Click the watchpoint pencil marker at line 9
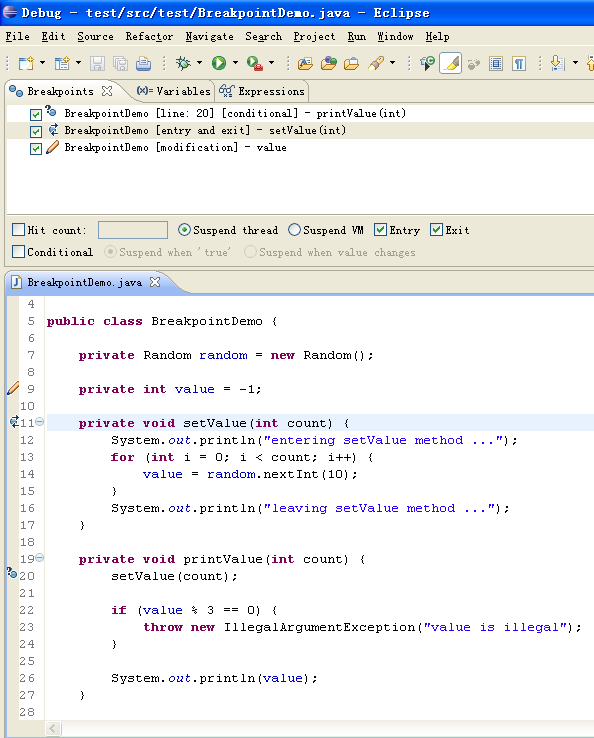Image resolution: width=594 pixels, height=738 pixels. [x=13, y=388]
